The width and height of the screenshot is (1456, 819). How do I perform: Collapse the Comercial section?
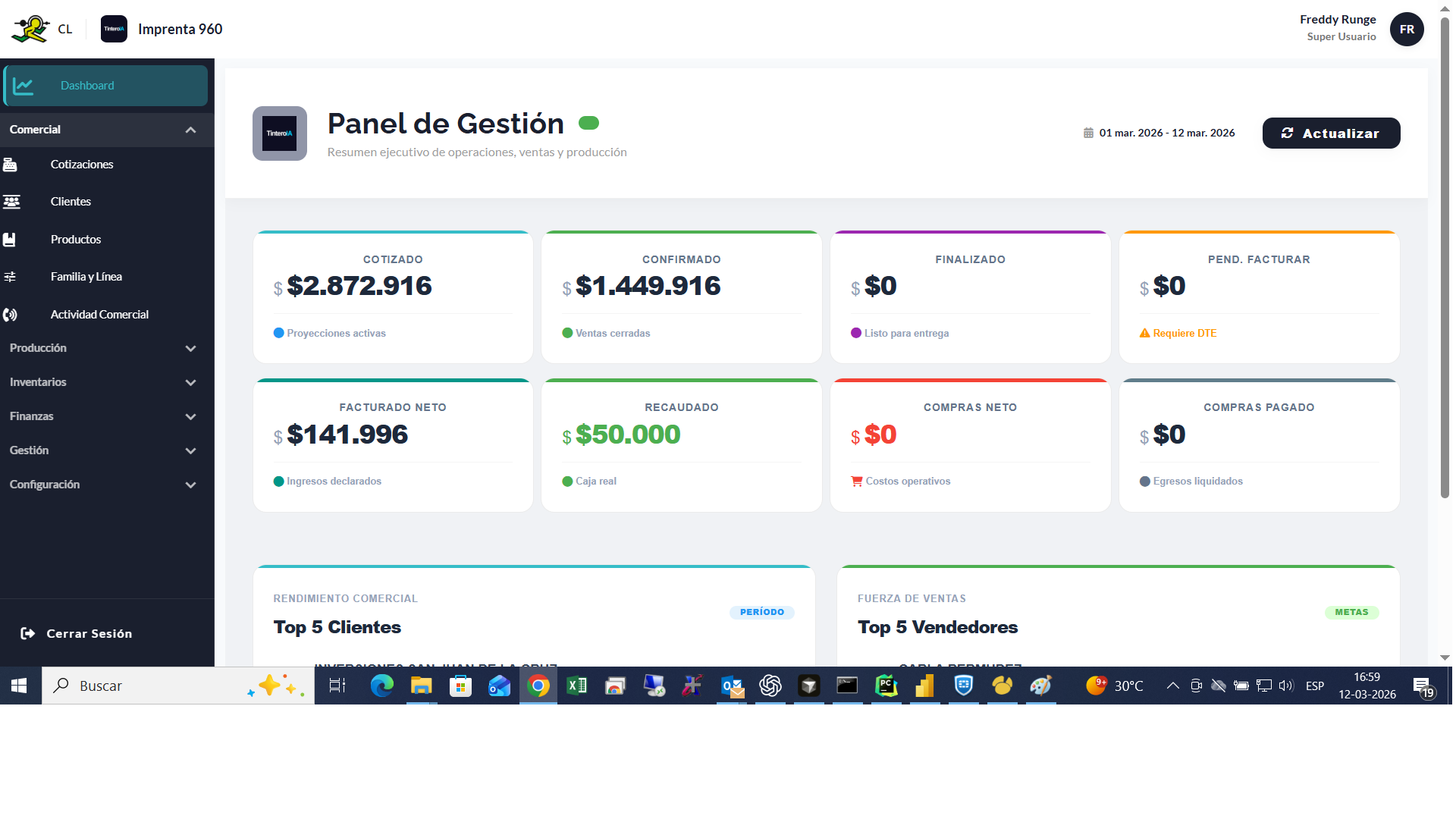click(x=190, y=129)
